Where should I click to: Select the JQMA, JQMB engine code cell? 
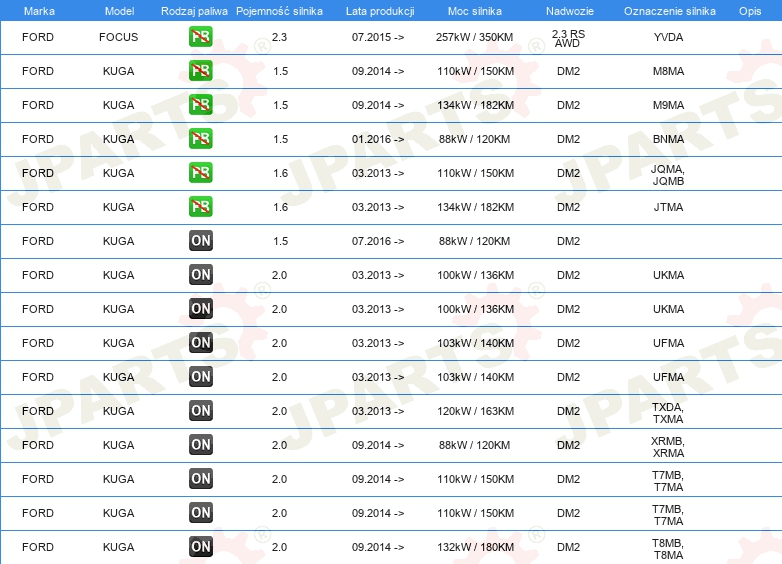(668, 175)
